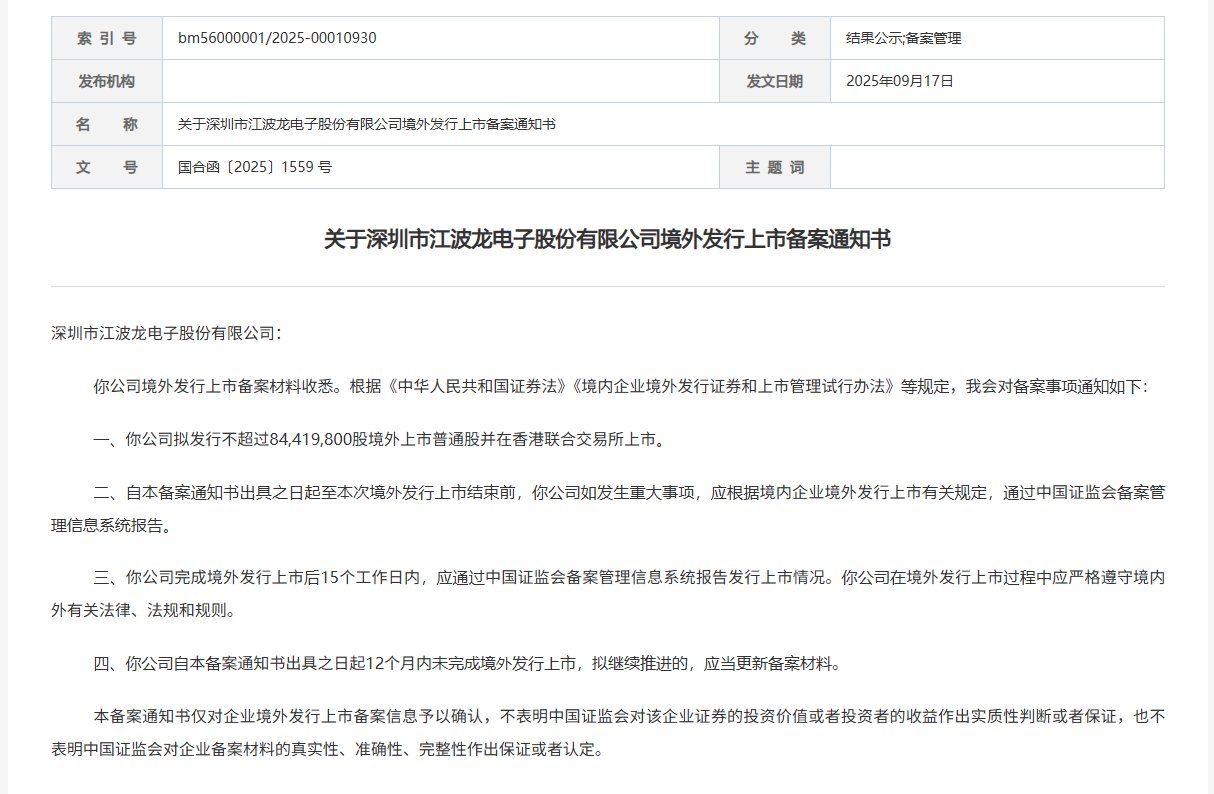Viewport: 1214px width, 794px height.
Task: Click the final paragraph starting 本备案通知书仅对
Action: 607,732
